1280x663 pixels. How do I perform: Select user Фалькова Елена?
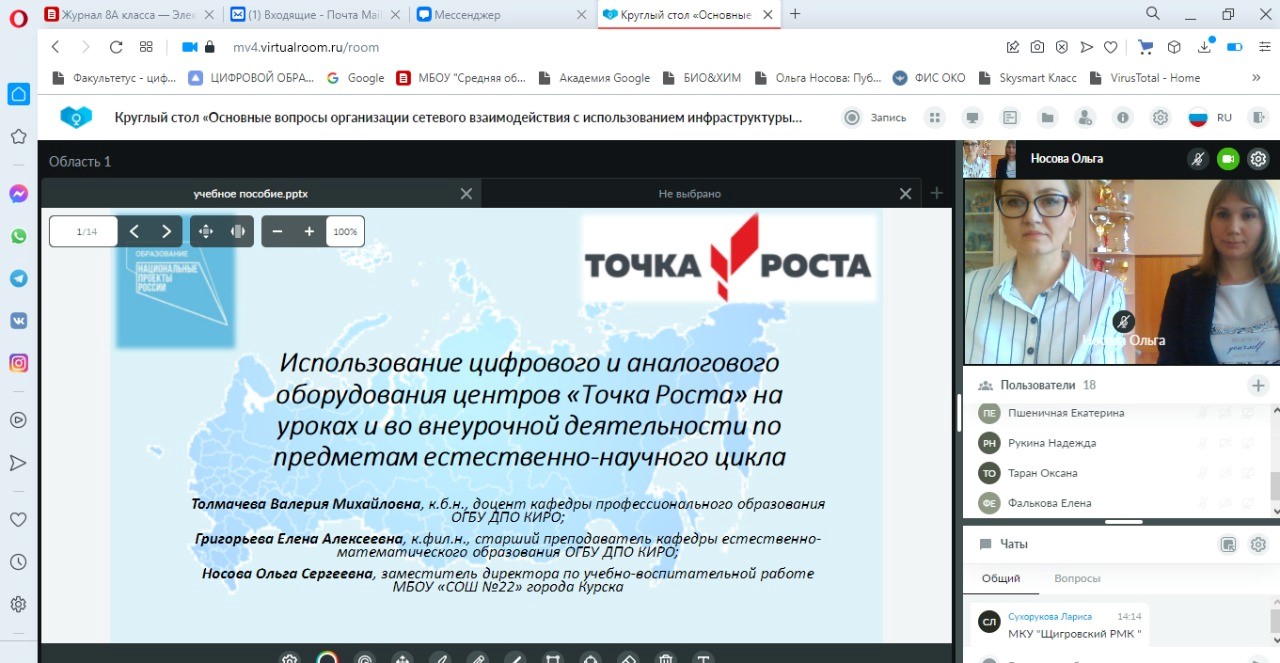1049,503
